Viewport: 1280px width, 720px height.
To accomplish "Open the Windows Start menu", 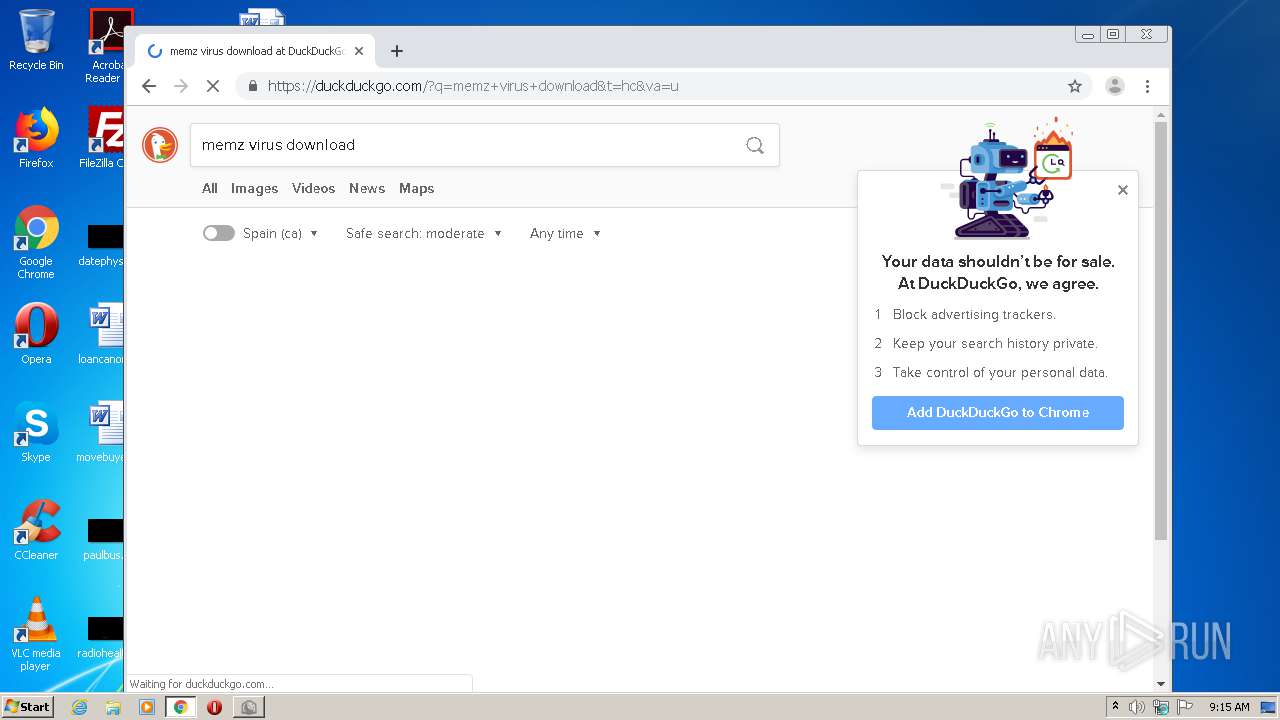I will [28, 707].
